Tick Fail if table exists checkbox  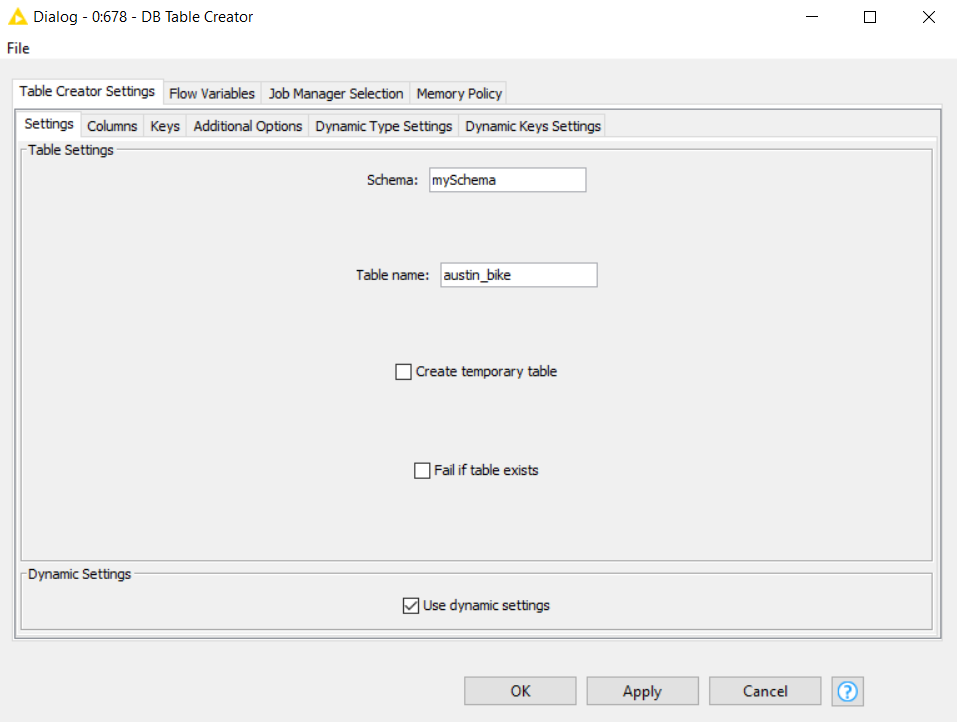pos(422,471)
